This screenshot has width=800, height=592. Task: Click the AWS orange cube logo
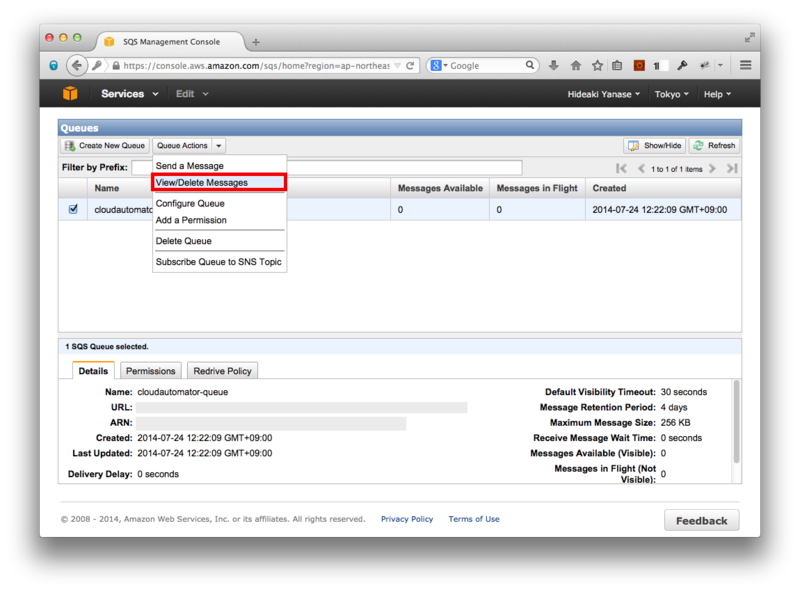pos(70,93)
